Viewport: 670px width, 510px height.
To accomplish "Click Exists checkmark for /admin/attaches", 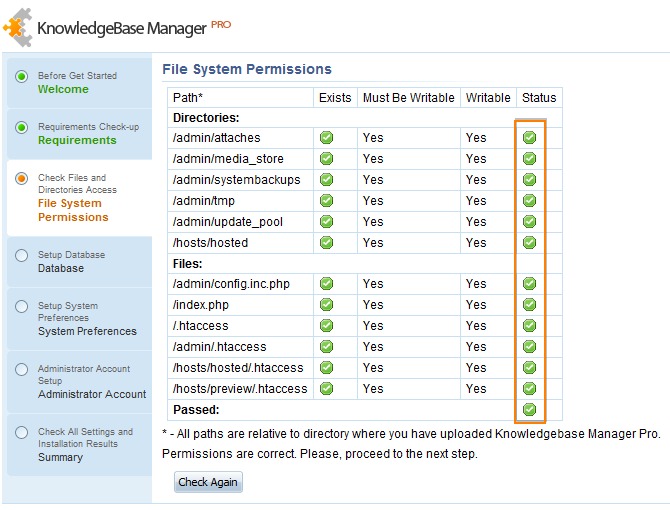I will coord(326,138).
